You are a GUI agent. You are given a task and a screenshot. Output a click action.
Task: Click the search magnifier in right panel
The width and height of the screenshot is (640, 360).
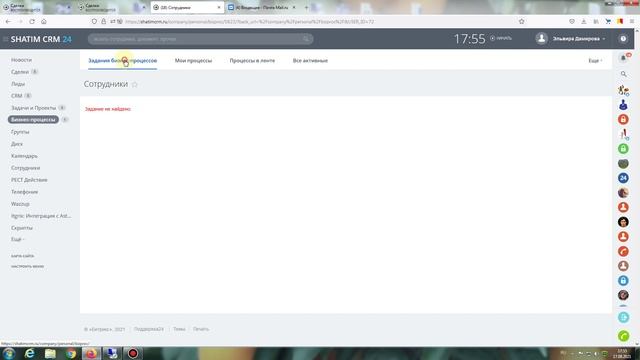(623, 74)
